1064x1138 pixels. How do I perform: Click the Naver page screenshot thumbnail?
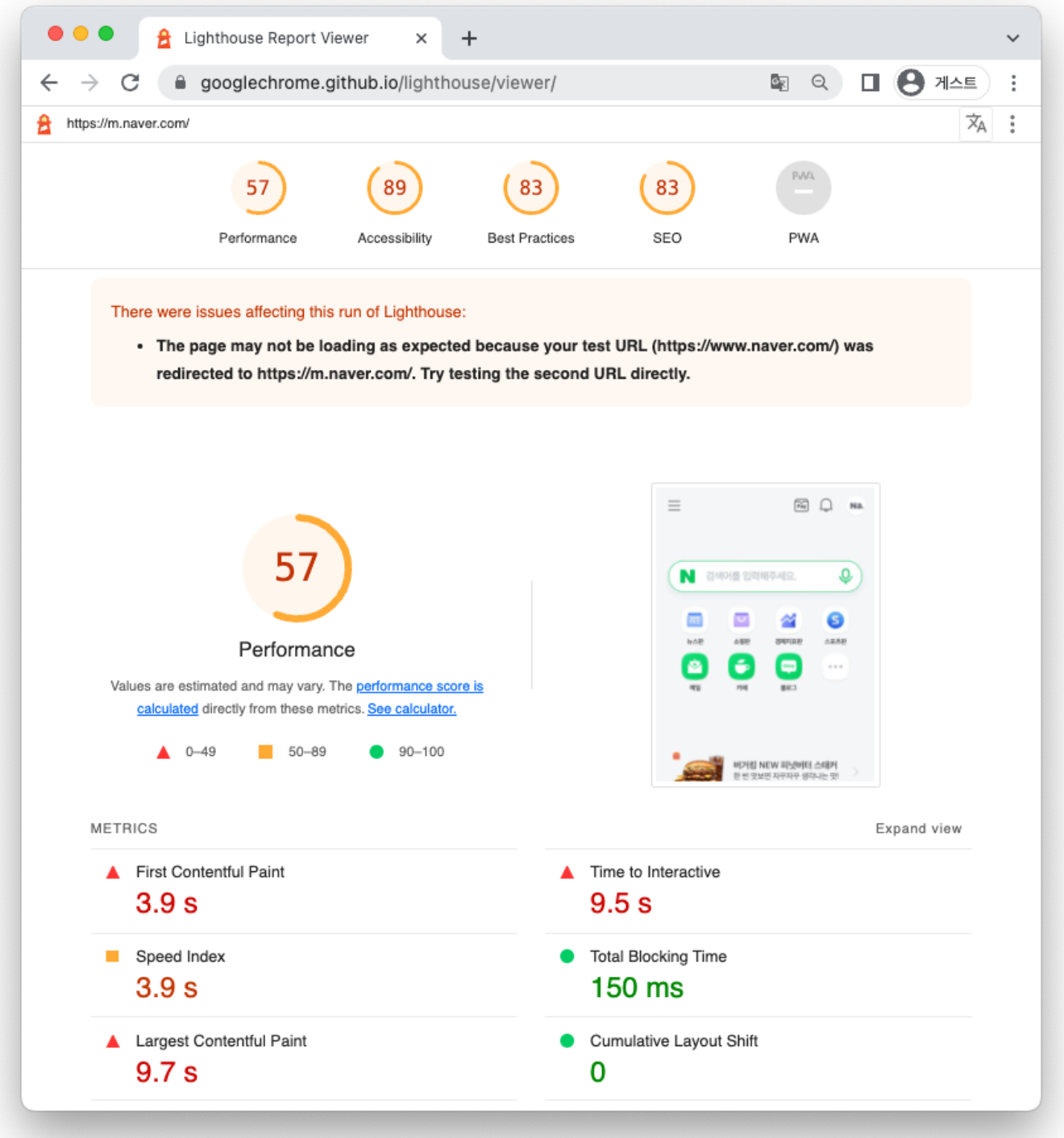766,635
